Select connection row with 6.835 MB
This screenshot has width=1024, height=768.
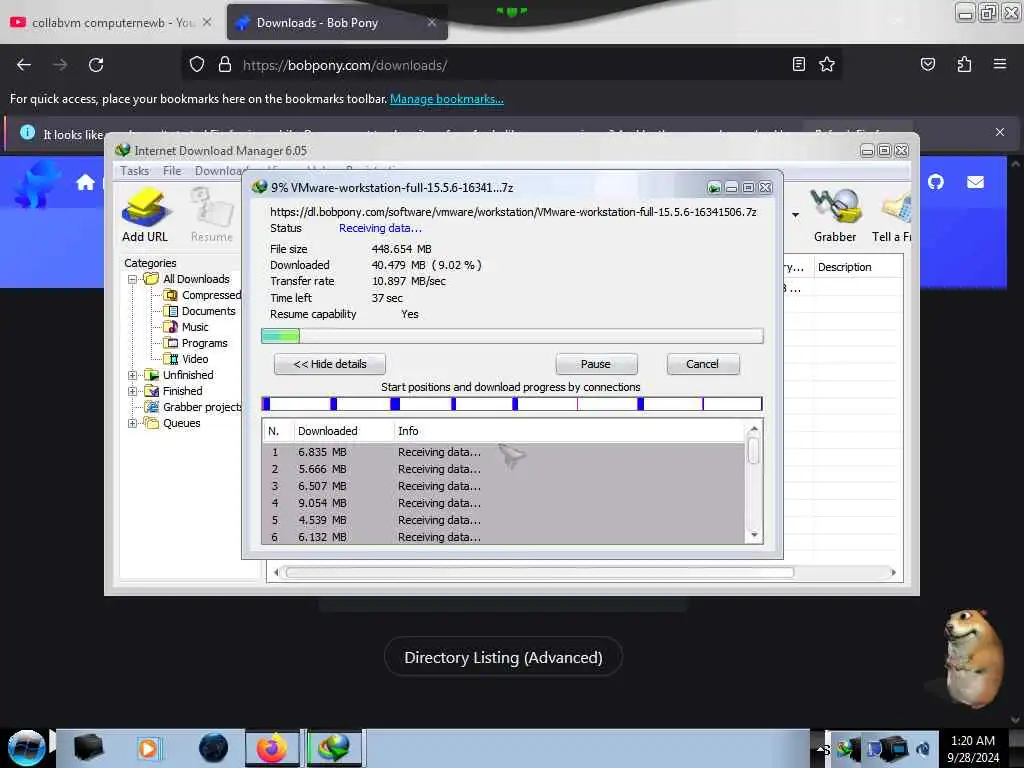(503, 453)
